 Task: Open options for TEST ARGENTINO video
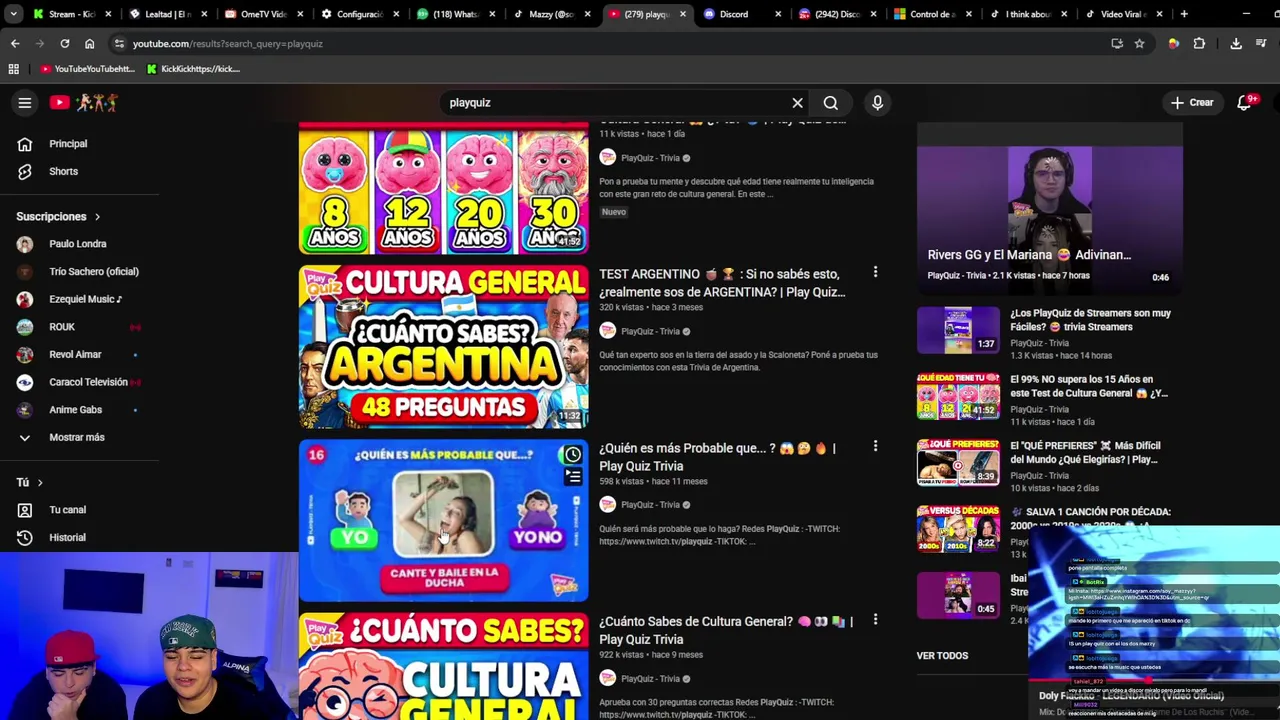pyautogui.click(x=875, y=272)
